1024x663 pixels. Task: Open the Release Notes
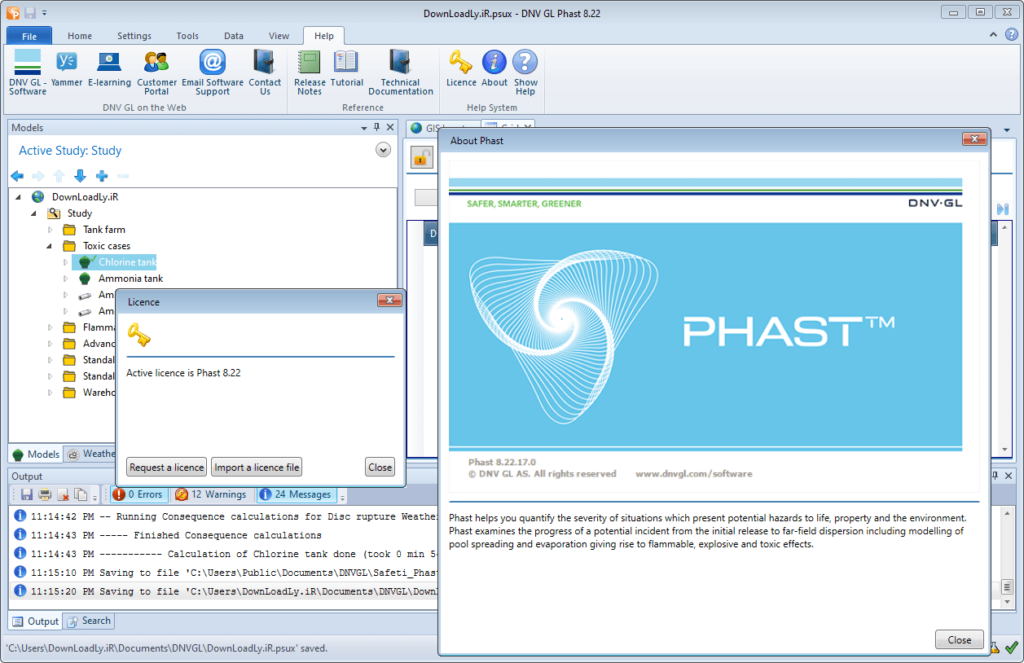pos(310,73)
